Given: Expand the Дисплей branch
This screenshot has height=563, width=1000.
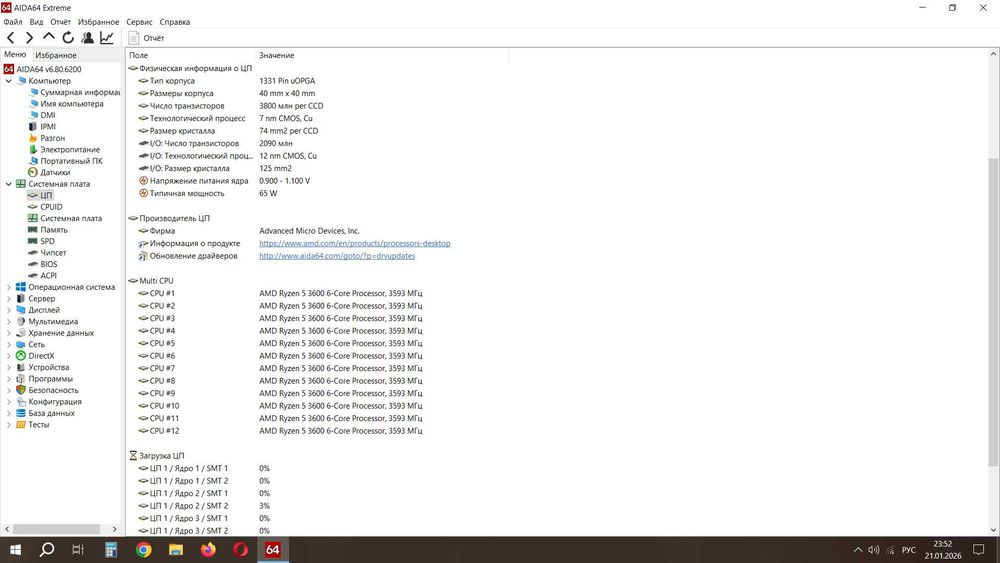Looking at the screenshot, I should coord(8,310).
